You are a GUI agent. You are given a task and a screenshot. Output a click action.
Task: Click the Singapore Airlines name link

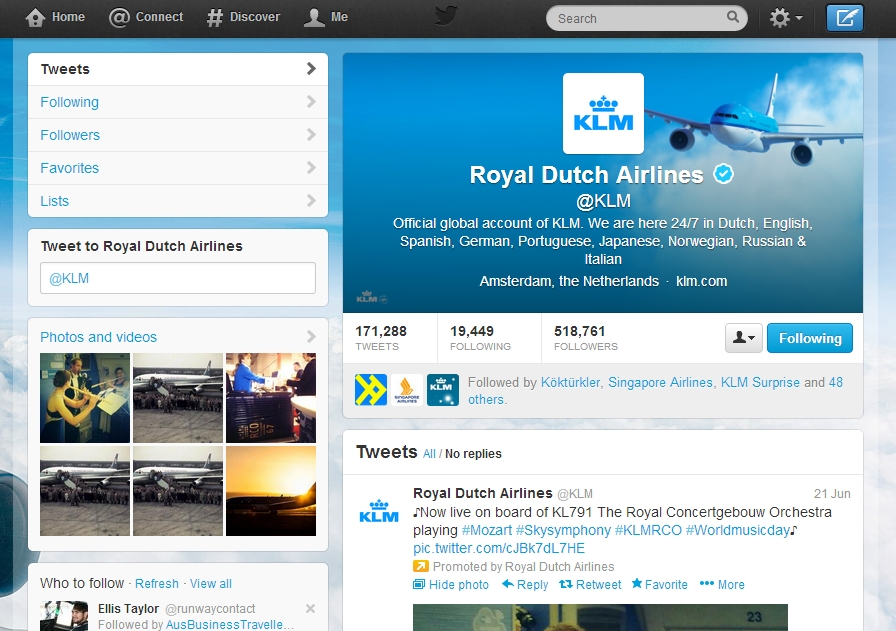[660, 382]
